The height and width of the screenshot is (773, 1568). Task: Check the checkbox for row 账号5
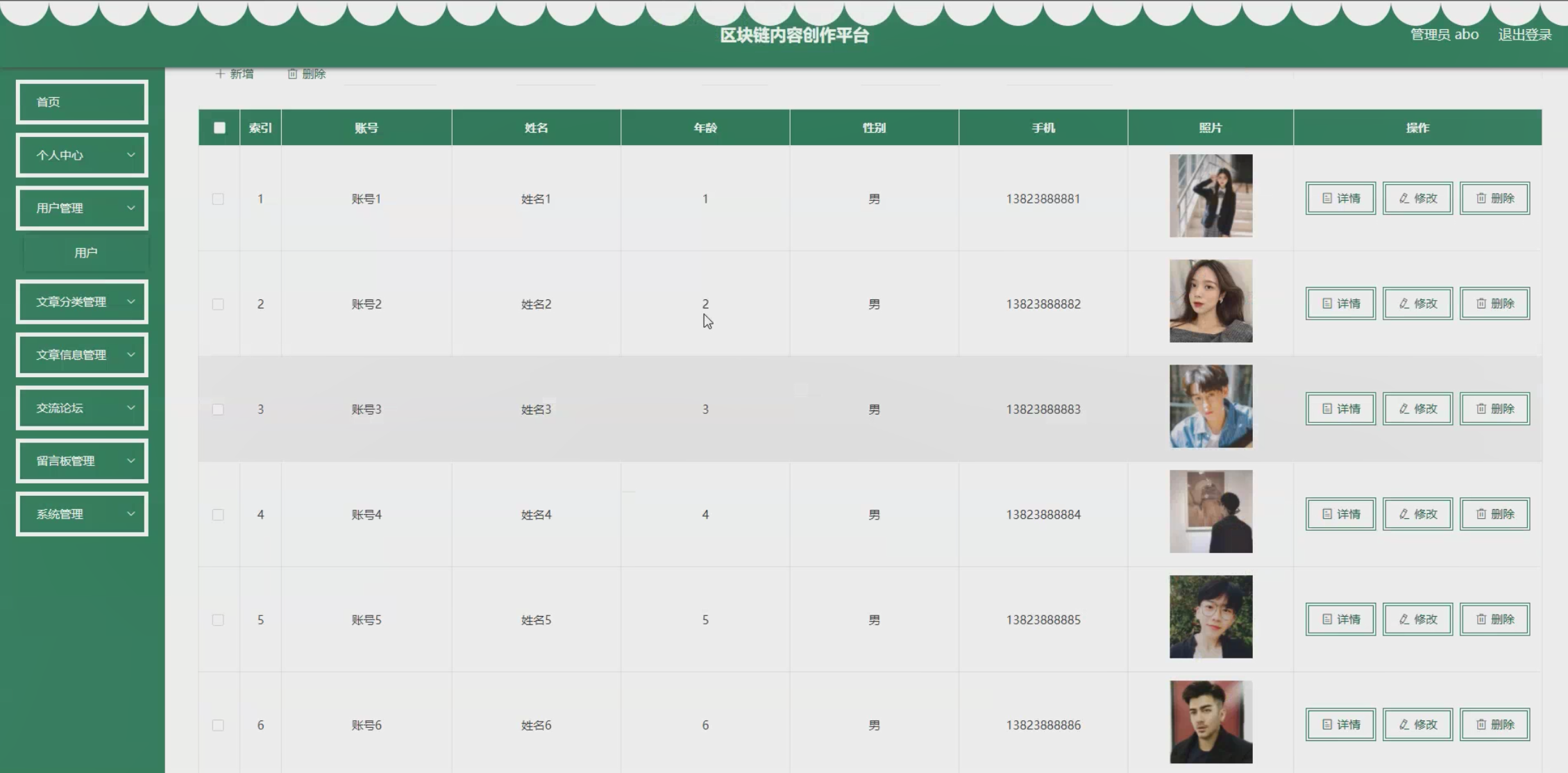[x=218, y=620]
